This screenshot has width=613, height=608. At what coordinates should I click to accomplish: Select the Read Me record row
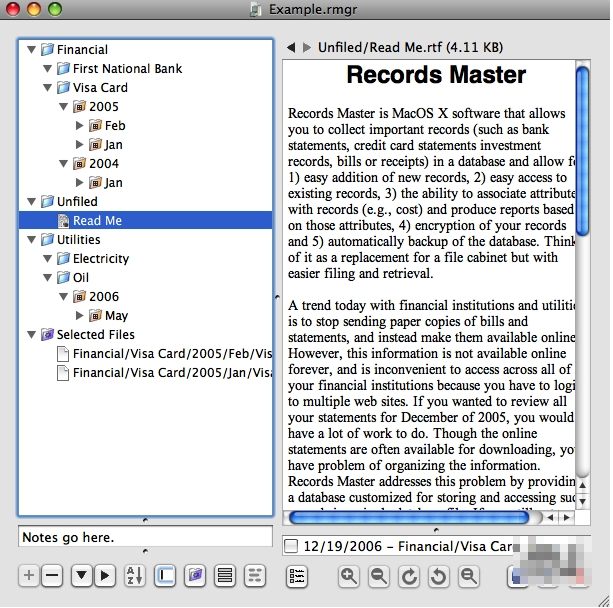coord(145,221)
